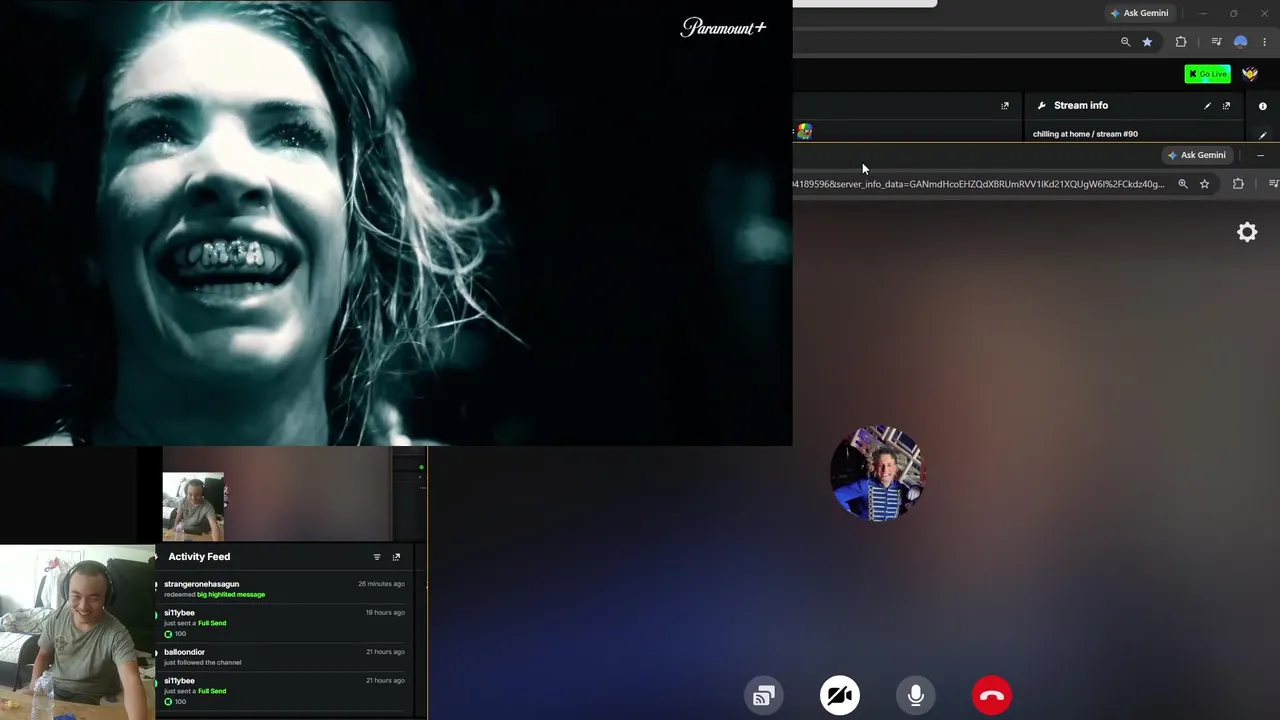Screen dimensions: 1280x720
Task: Zoom icon in back browser address bar
Action: coord(1125,42)
